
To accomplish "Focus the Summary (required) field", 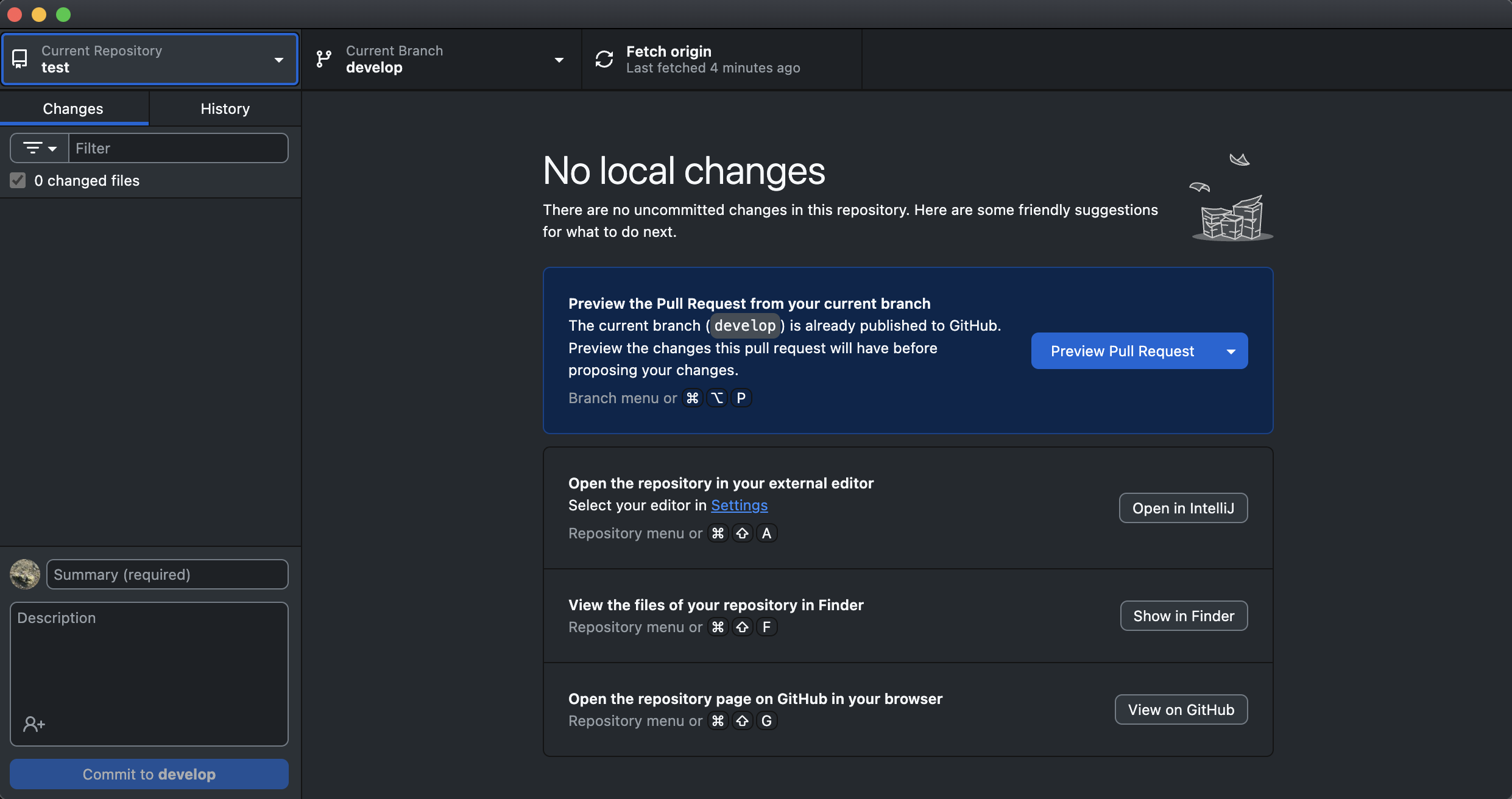I will (x=167, y=574).
